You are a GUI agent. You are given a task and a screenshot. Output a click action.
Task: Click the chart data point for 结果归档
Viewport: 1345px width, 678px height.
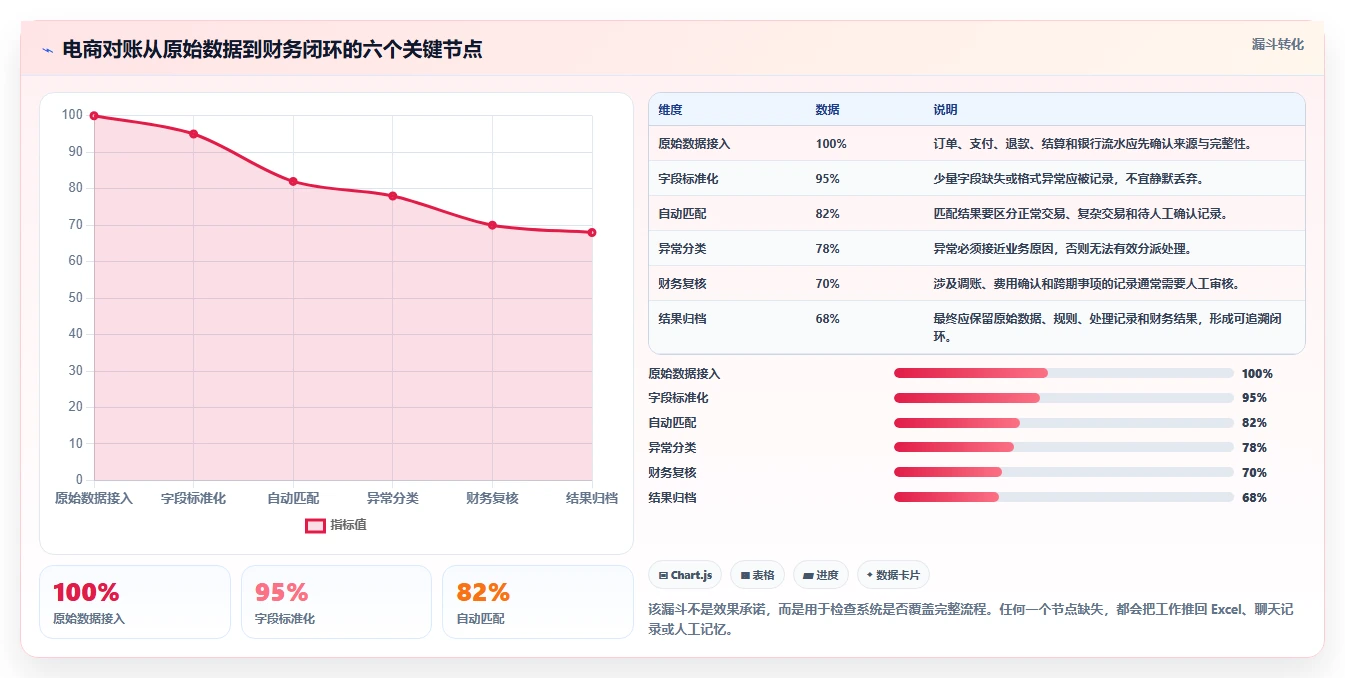(x=592, y=232)
